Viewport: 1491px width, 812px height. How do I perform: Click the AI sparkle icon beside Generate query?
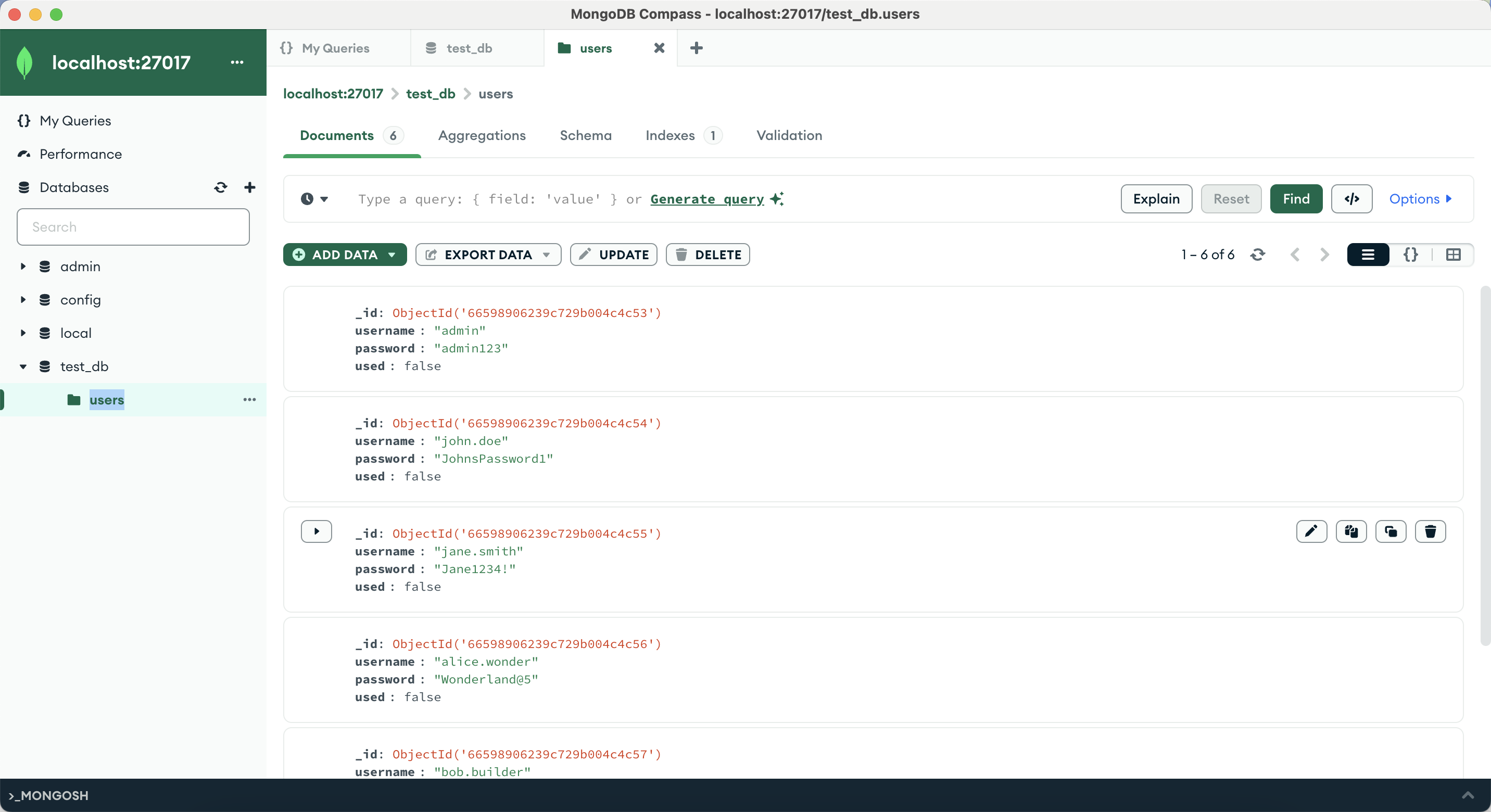(777, 199)
